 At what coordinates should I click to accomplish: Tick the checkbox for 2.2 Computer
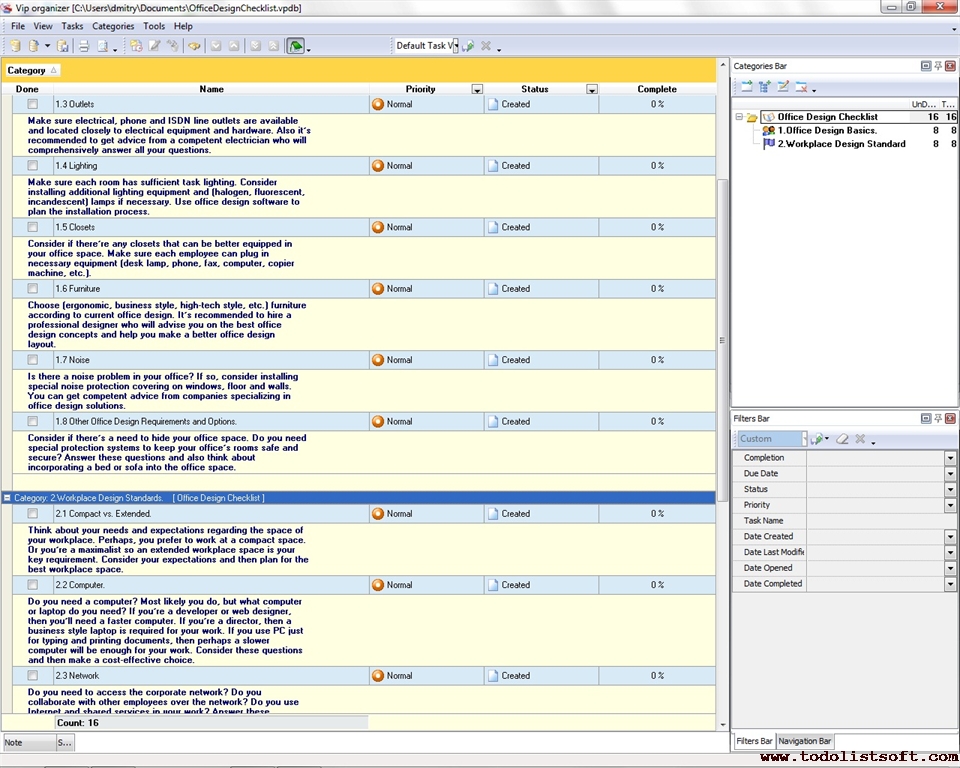click(x=33, y=585)
